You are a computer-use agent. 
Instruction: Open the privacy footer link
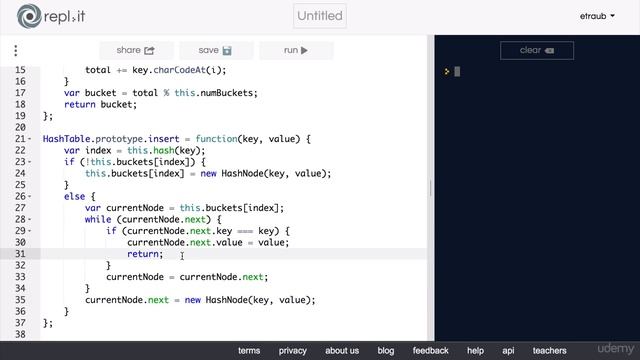click(x=293, y=351)
